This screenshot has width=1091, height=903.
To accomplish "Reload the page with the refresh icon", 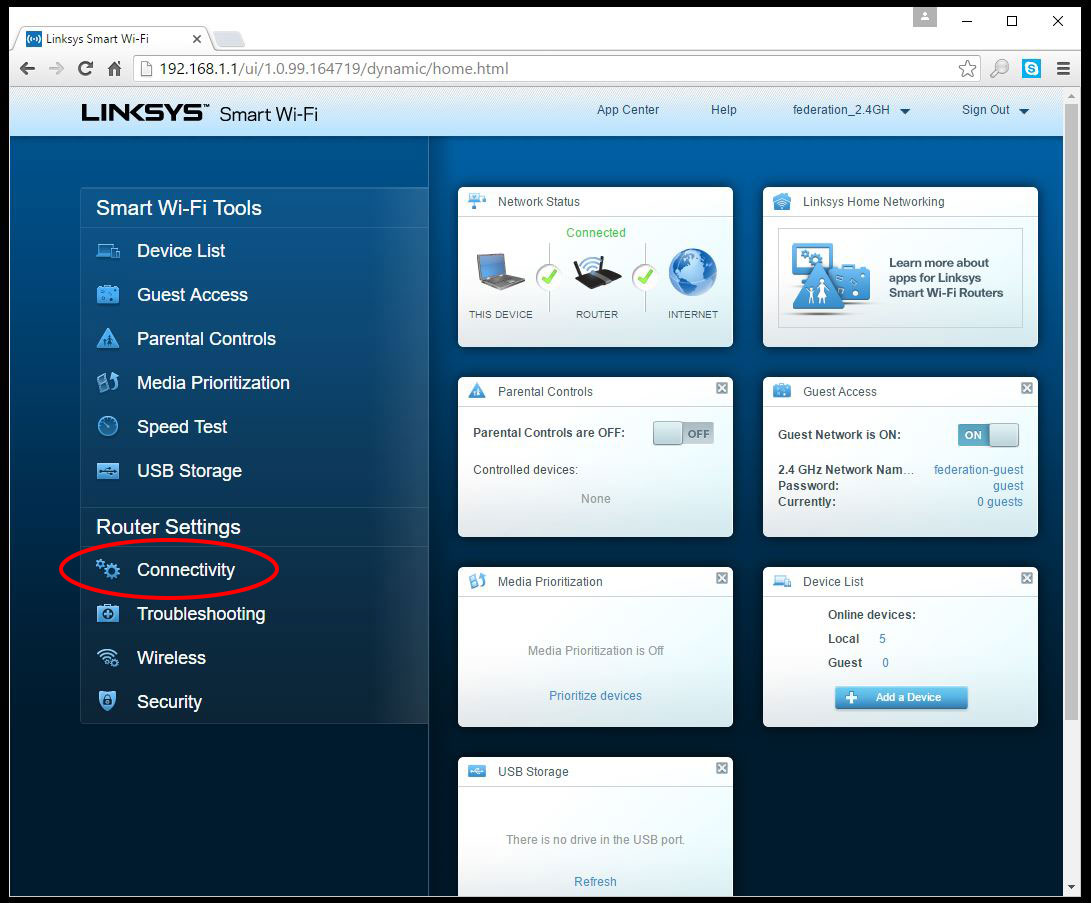I will 86,68.
